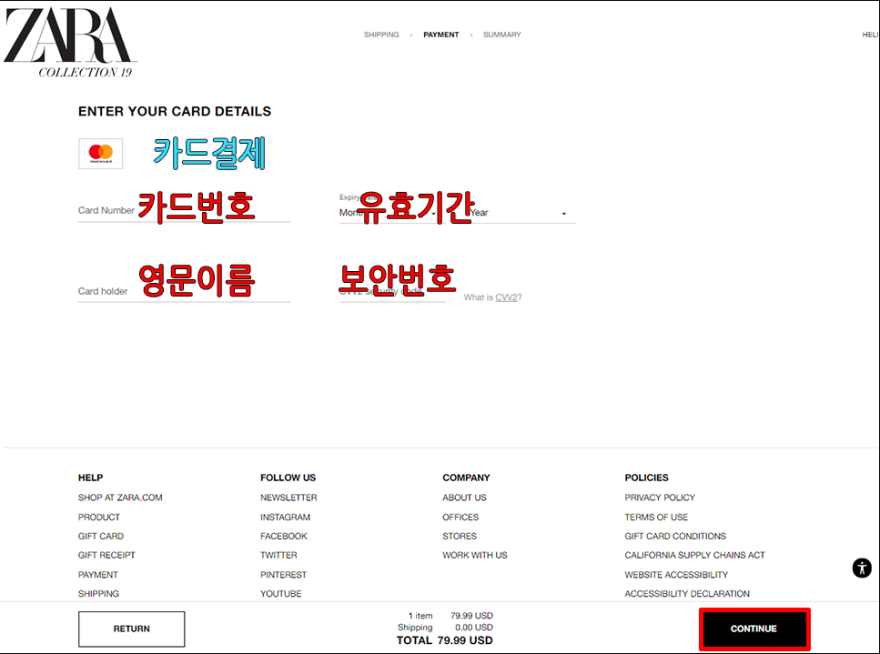Open SHIPPING help link in footer
Image resolution: width=880 pixels, height=654 pixels.
99,594
